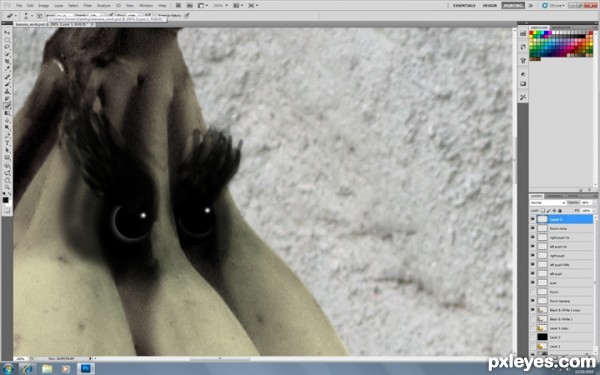Enable the Erase to History checkbox
The width and height of the screenshot is (600, 375).
(x=155, y=16)
